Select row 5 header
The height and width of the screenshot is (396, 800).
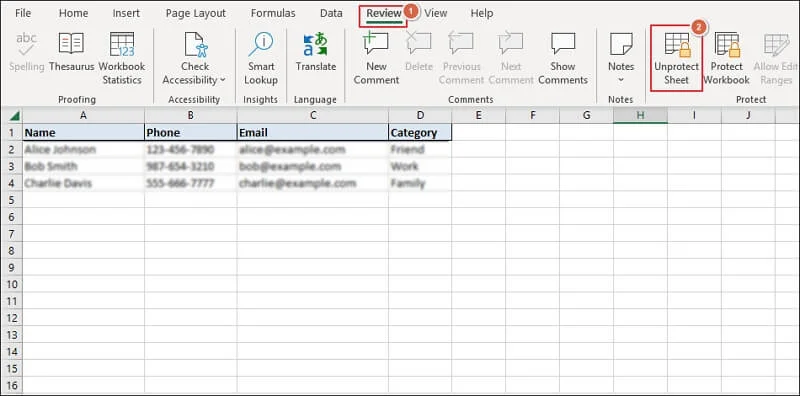pos(12,200)
